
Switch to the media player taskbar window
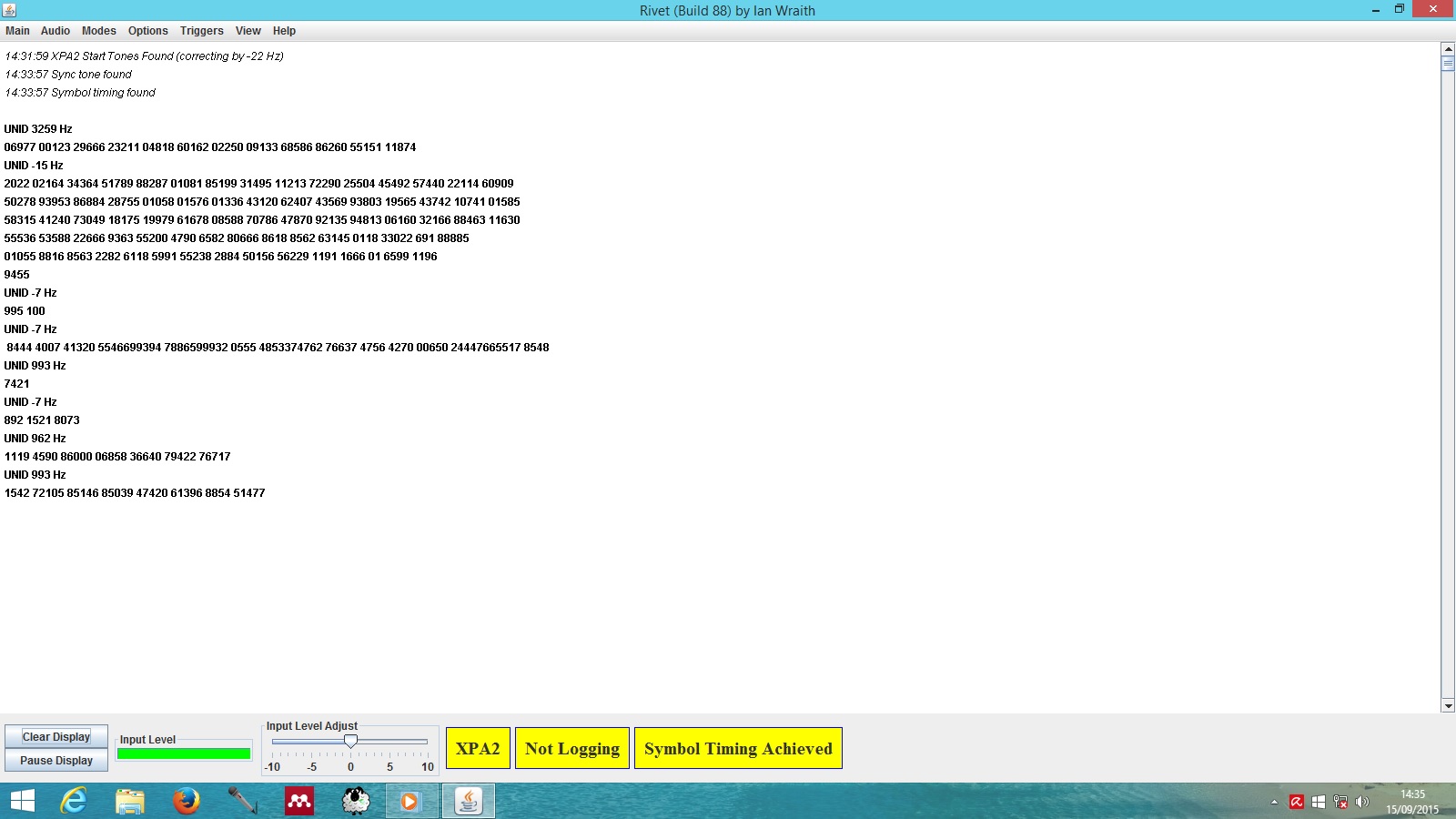coord(411,801)
